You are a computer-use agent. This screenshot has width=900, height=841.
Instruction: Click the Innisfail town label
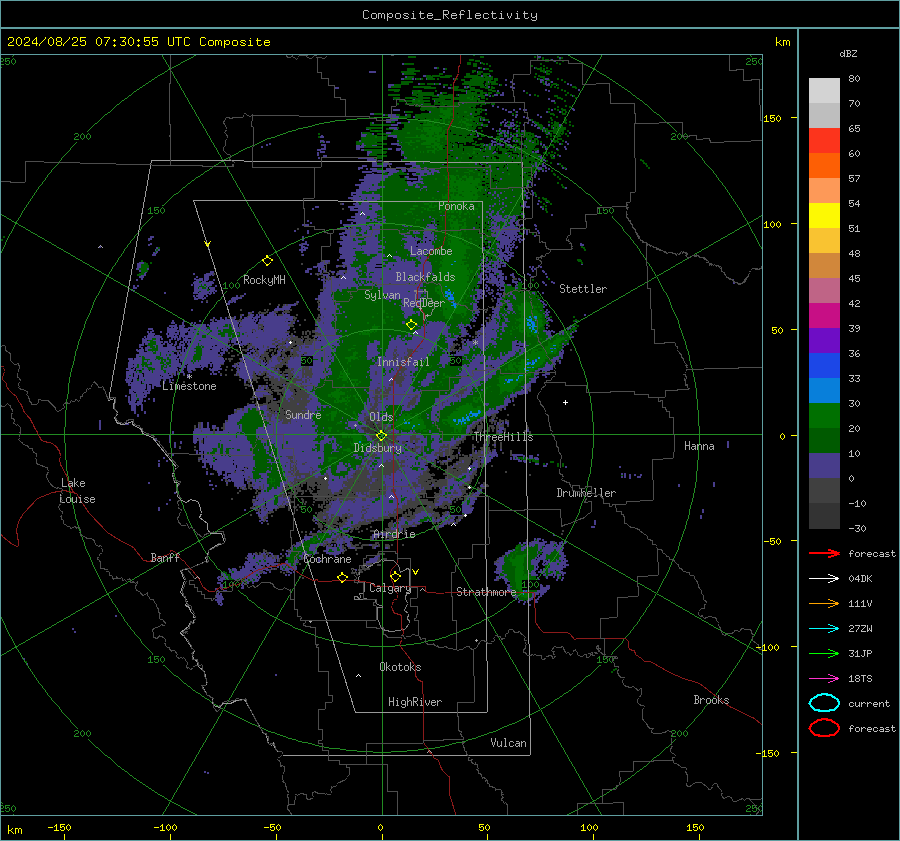(x=403, y=362)
